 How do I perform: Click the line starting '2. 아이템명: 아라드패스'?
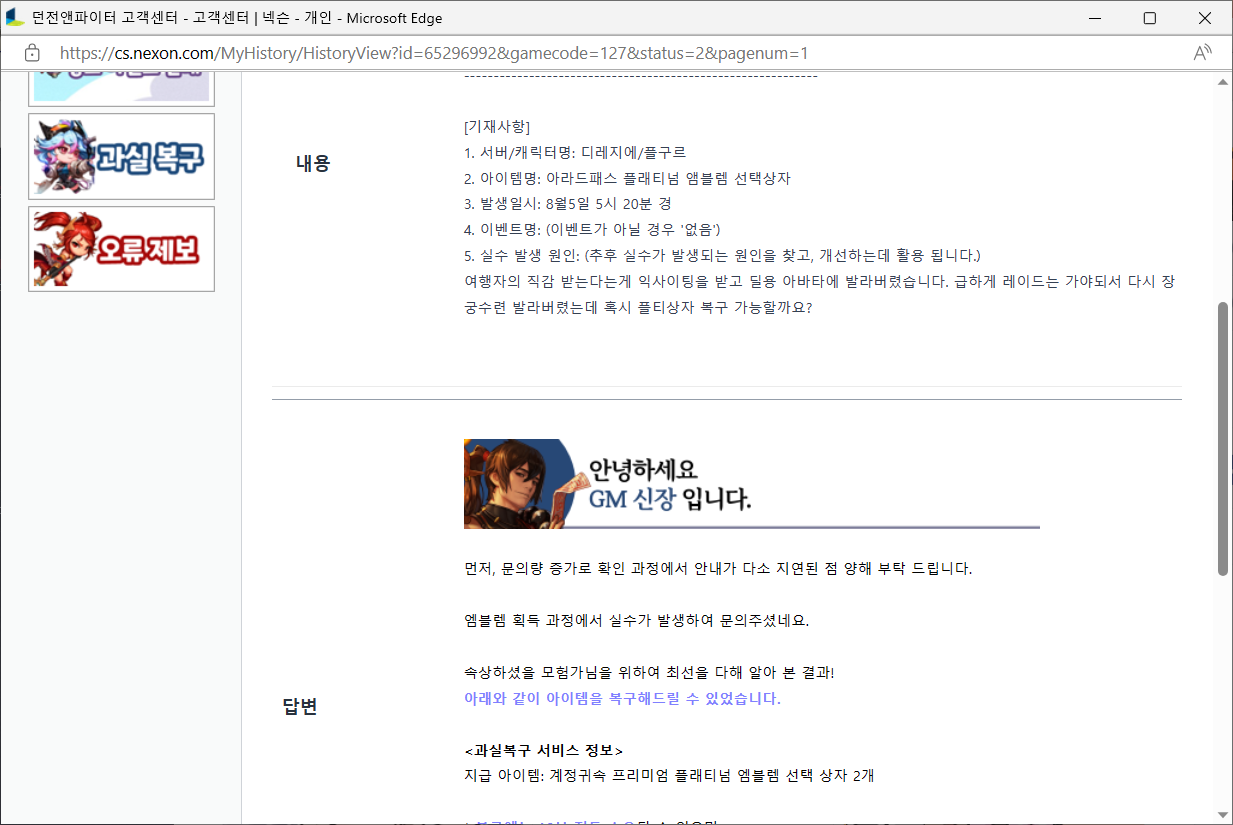click(628, 179)
